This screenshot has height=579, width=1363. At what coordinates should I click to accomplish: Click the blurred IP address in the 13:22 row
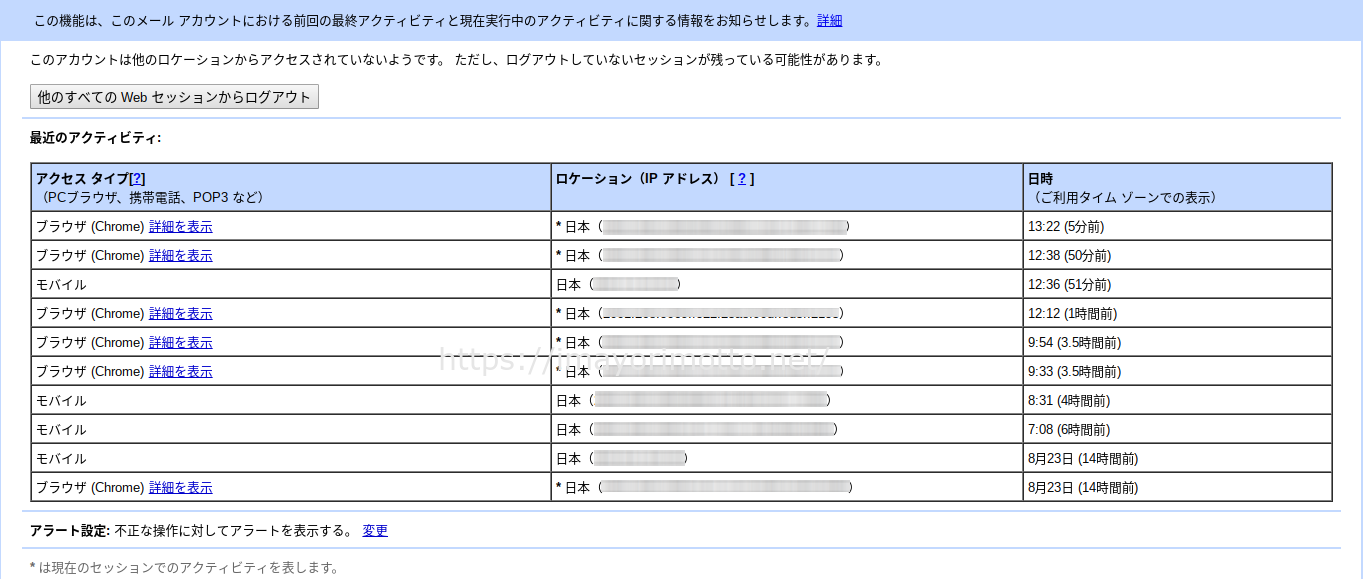coord(725,227)
